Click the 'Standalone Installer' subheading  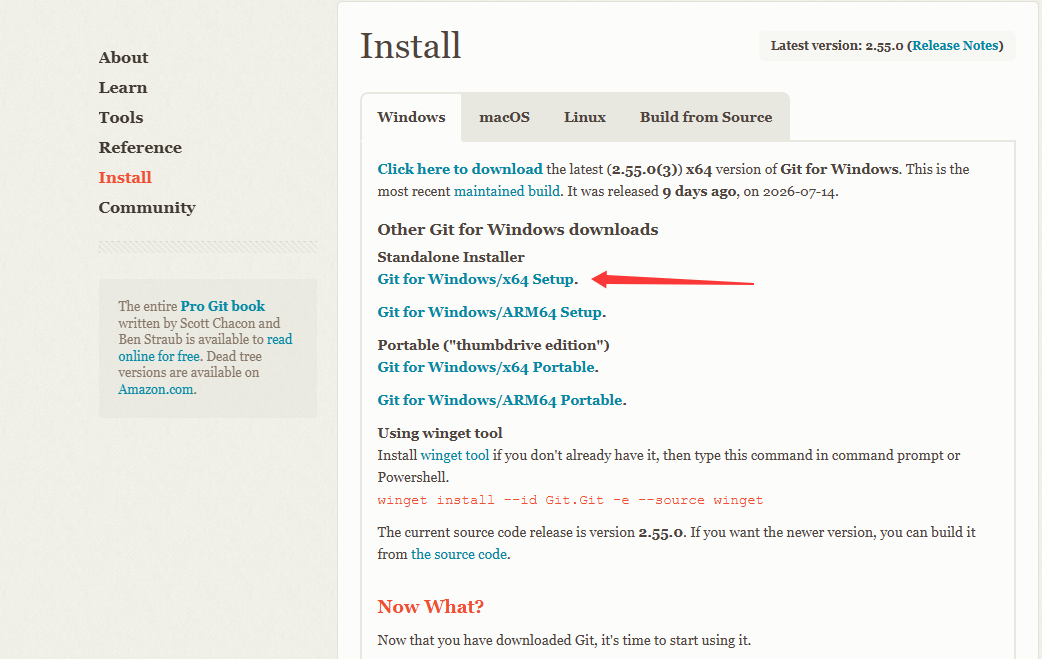point(451,257)
